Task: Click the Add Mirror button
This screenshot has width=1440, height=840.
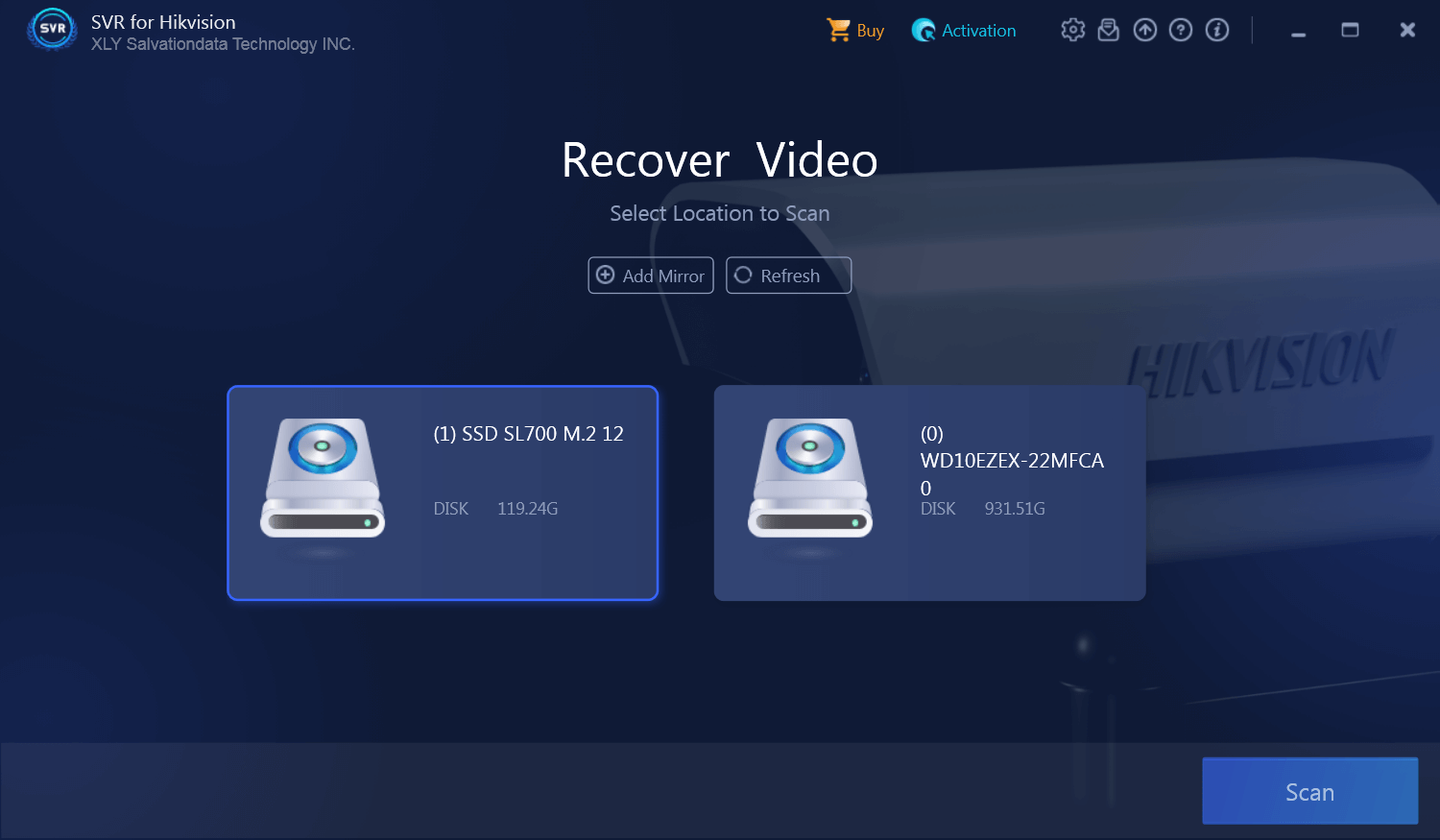Action: pos(651,276)
